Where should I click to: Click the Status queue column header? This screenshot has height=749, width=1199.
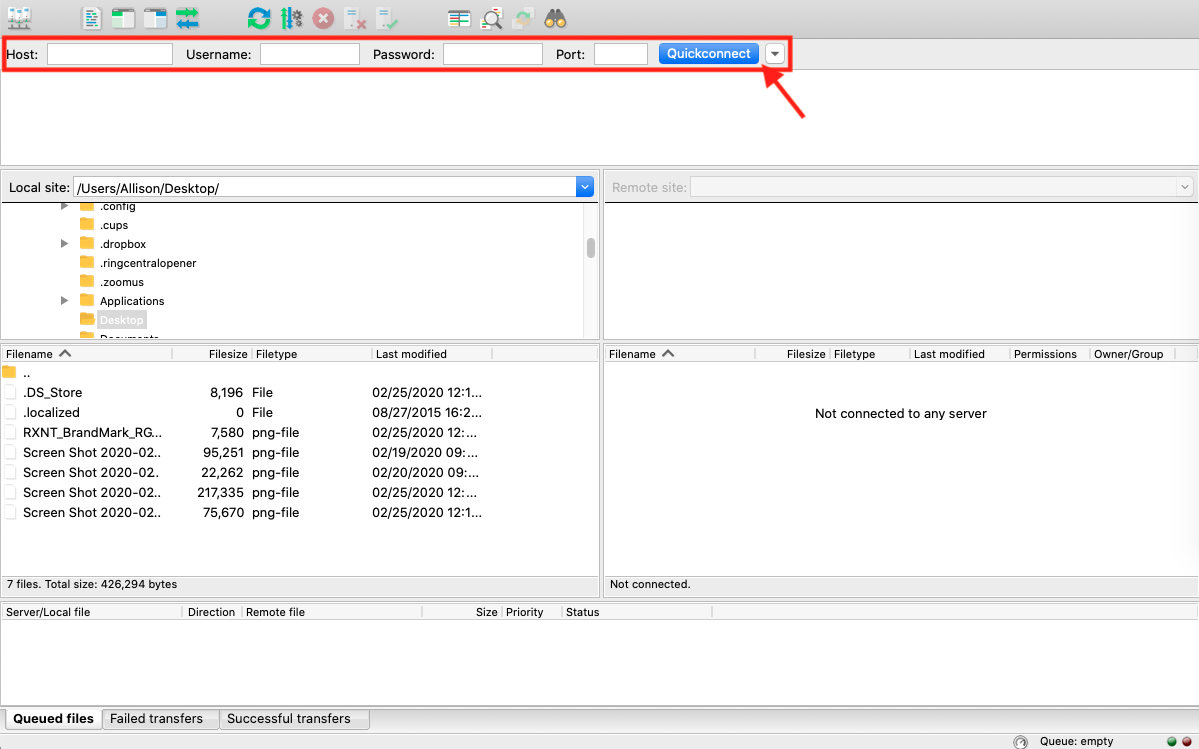(637, 612)
